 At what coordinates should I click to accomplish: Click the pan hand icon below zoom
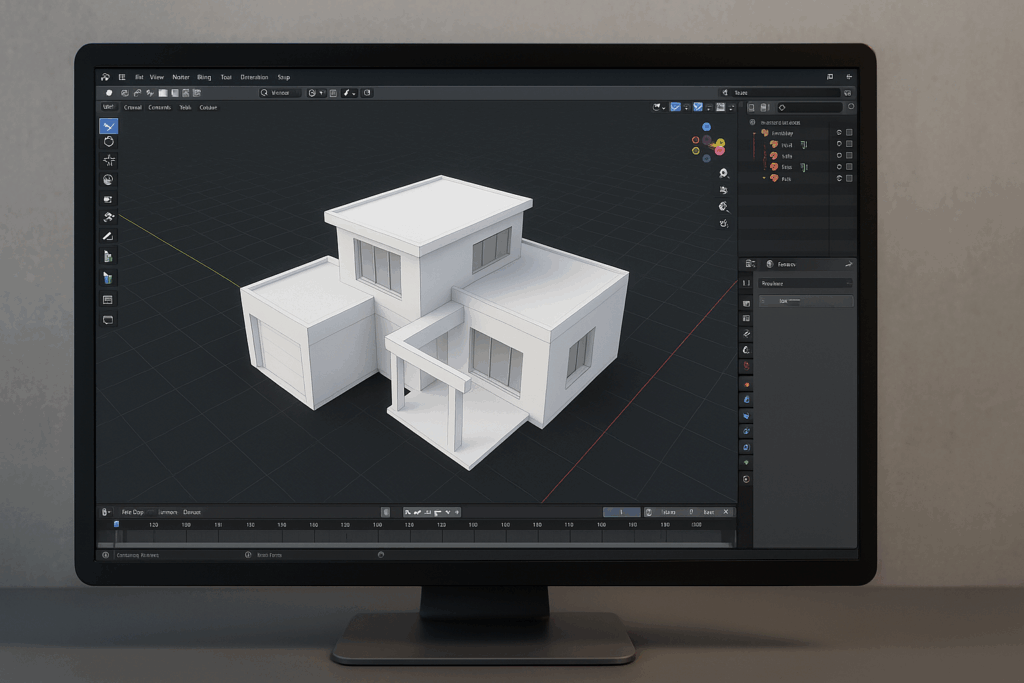pos(723,190)
